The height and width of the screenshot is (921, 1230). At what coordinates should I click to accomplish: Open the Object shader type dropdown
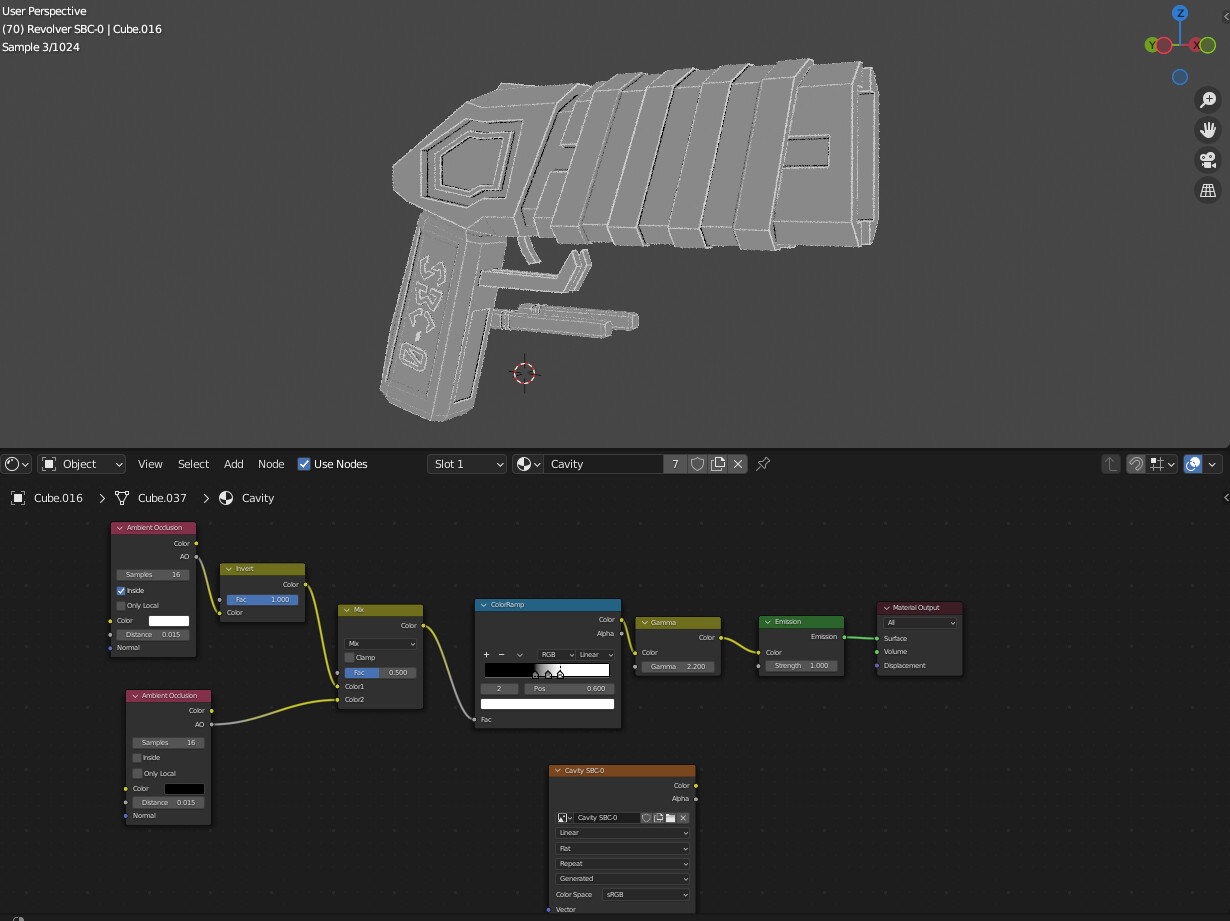pos(82,464)
